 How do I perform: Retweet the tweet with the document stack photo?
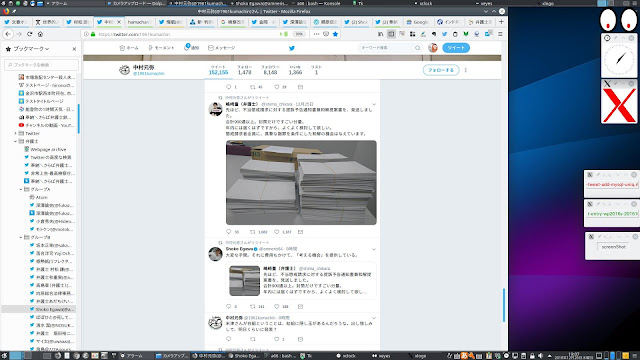253,232
